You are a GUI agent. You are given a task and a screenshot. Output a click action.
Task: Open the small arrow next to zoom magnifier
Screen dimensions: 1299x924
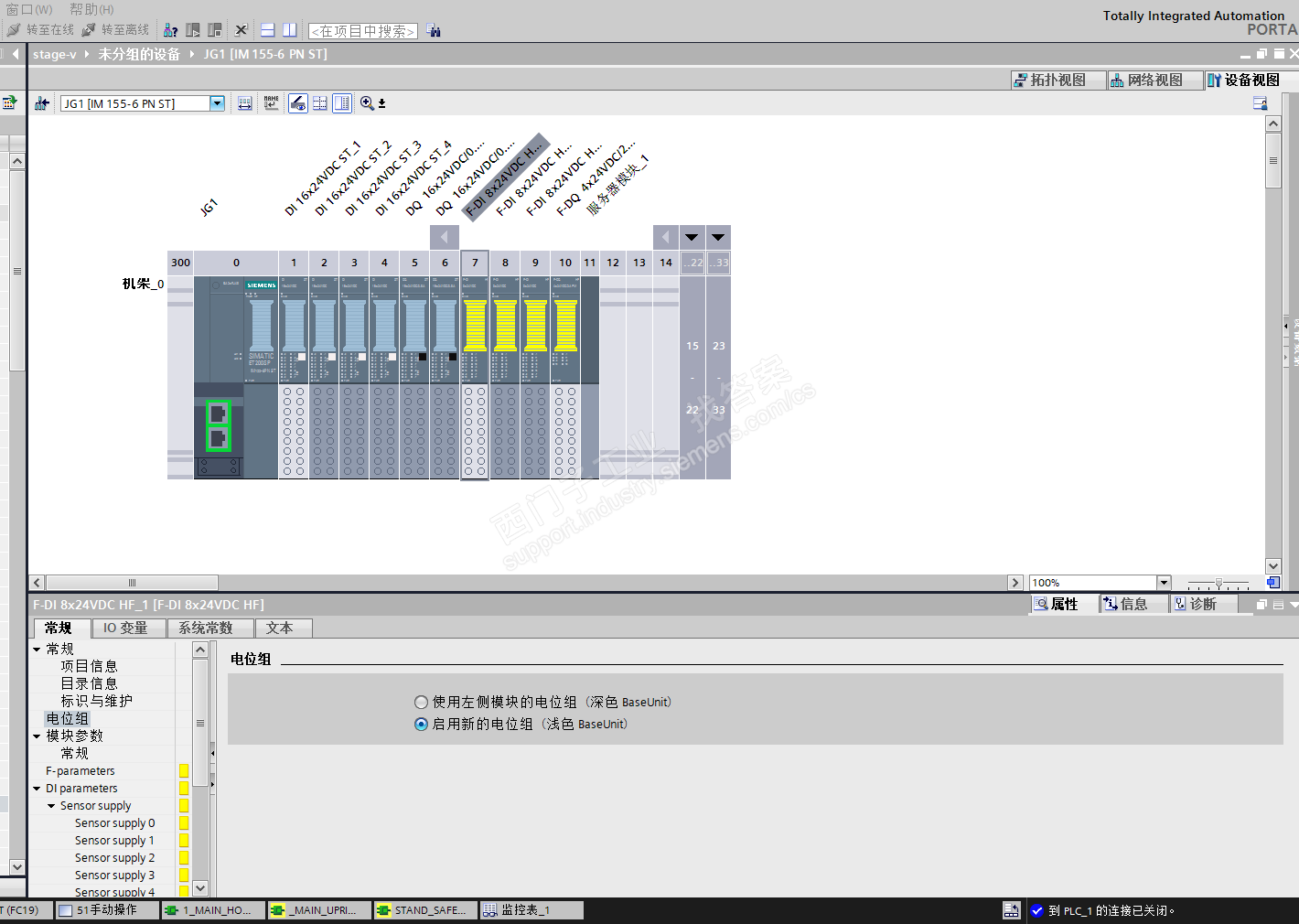[x=381, y=103]
